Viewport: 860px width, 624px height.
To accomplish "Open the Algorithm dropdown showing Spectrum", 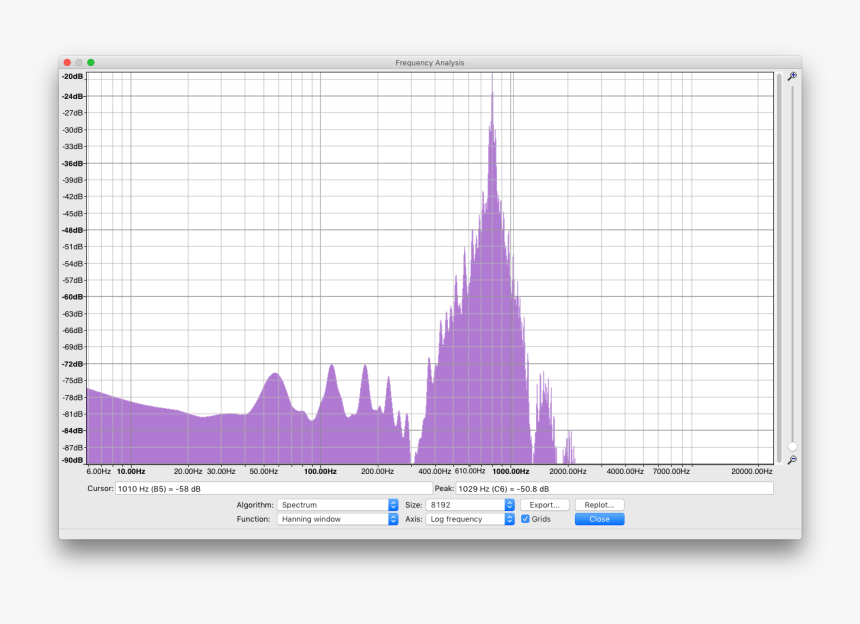I will 338,505.
